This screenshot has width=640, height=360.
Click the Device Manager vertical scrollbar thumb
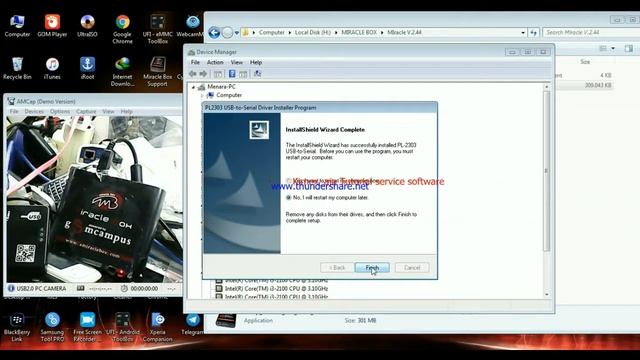pos(547,171)
